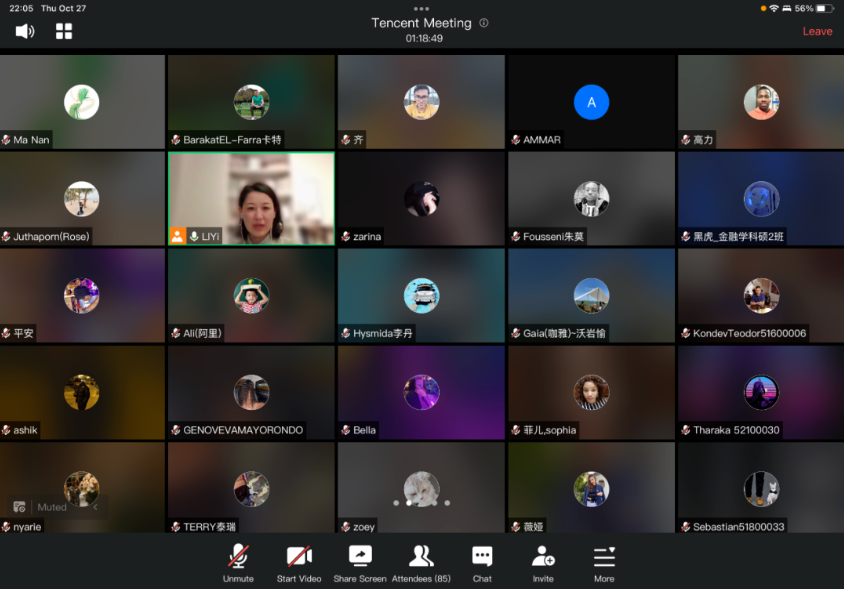Leave the meeting
The image size is (844, 589).
click(x=817, y=31)
